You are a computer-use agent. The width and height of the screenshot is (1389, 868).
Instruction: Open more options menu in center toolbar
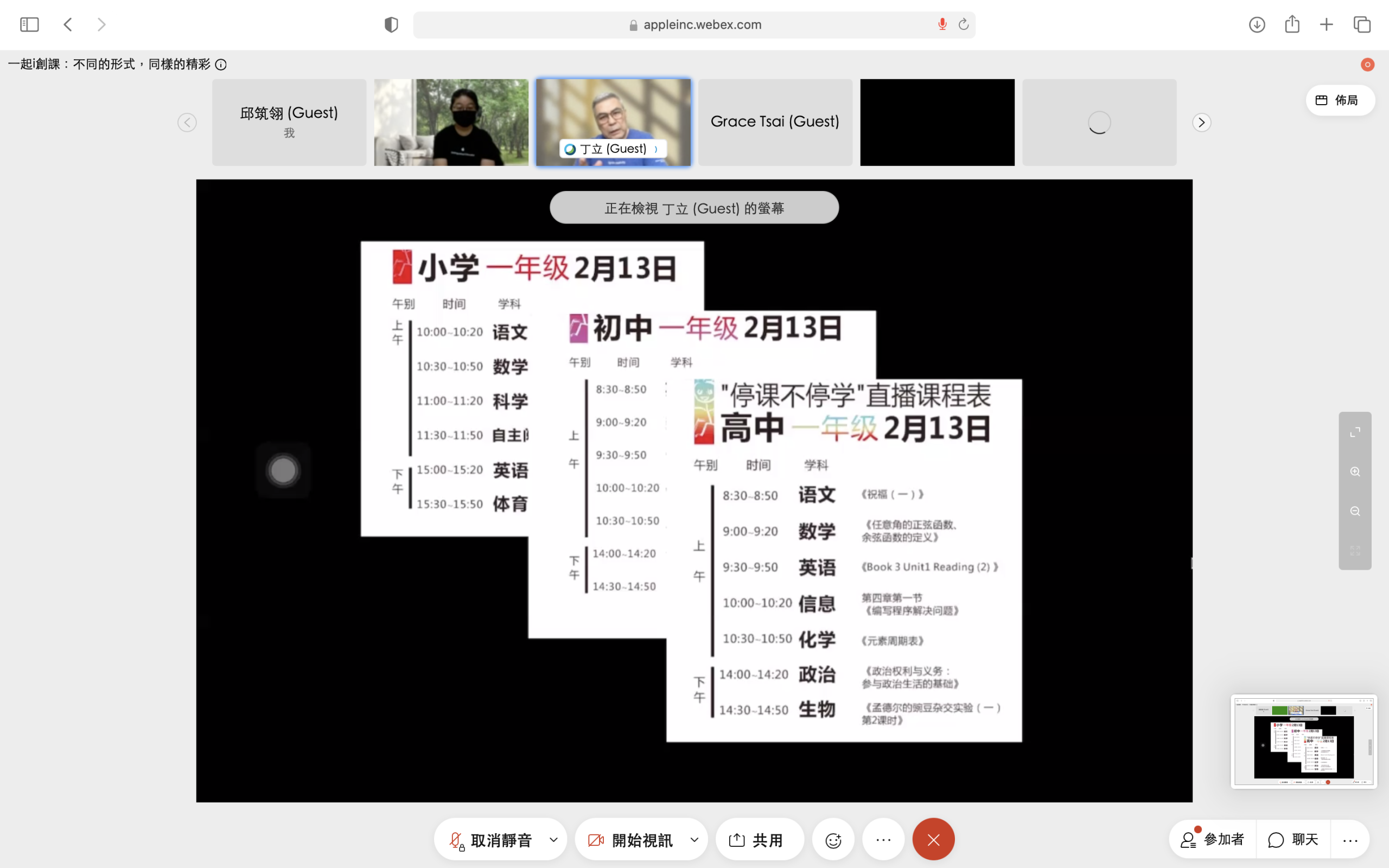883,840
